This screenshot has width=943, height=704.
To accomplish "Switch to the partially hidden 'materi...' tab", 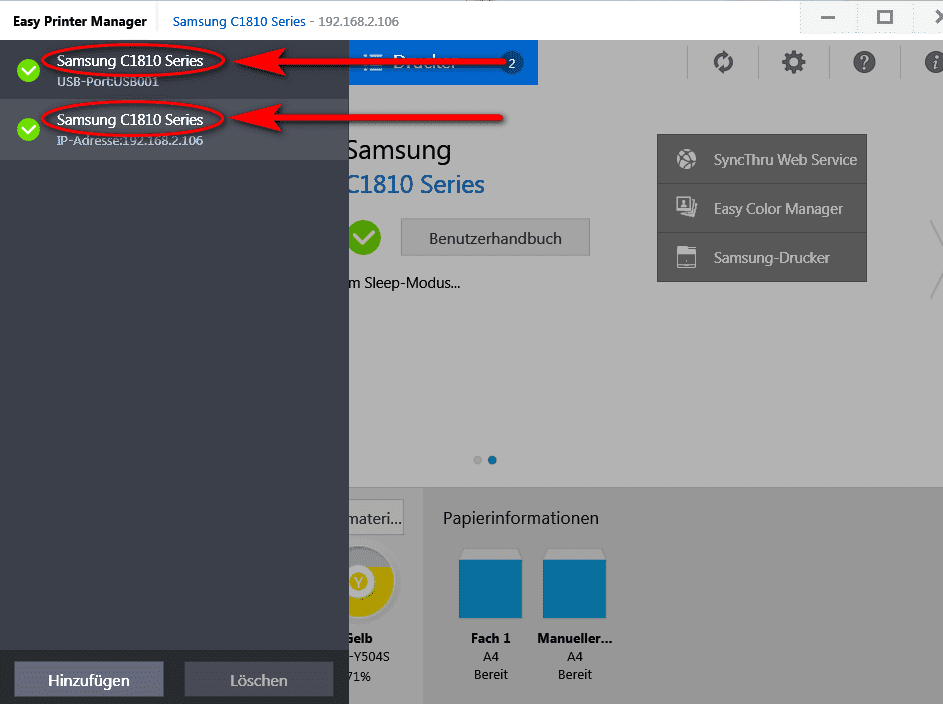I will click(376, 518).
